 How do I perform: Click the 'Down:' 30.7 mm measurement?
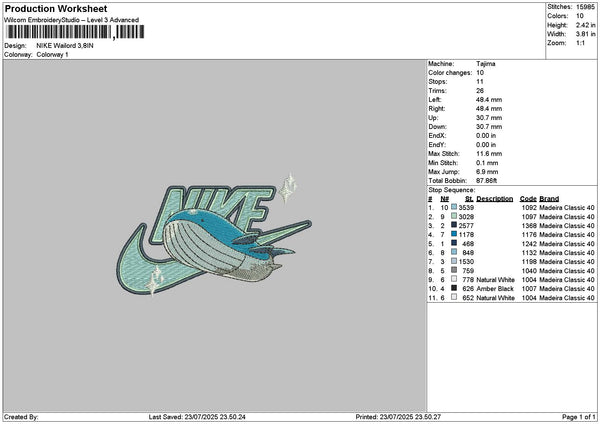point(489,127)
